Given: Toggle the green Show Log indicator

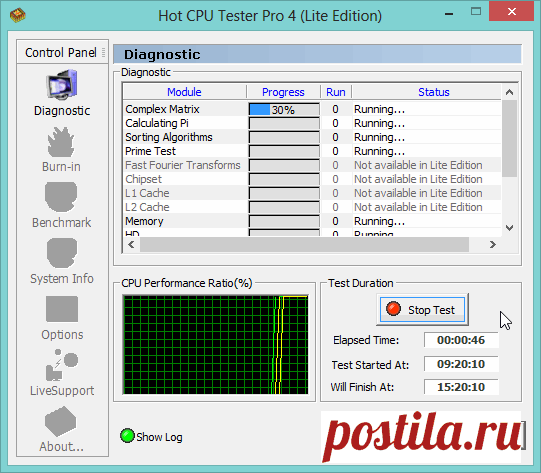Looking at the screenshot, I should coord(127,436).
